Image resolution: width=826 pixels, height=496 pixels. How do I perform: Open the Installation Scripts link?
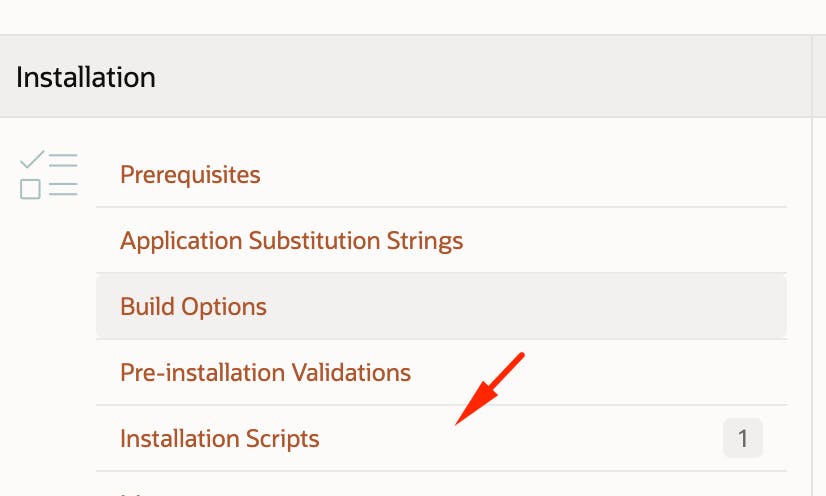220,439
